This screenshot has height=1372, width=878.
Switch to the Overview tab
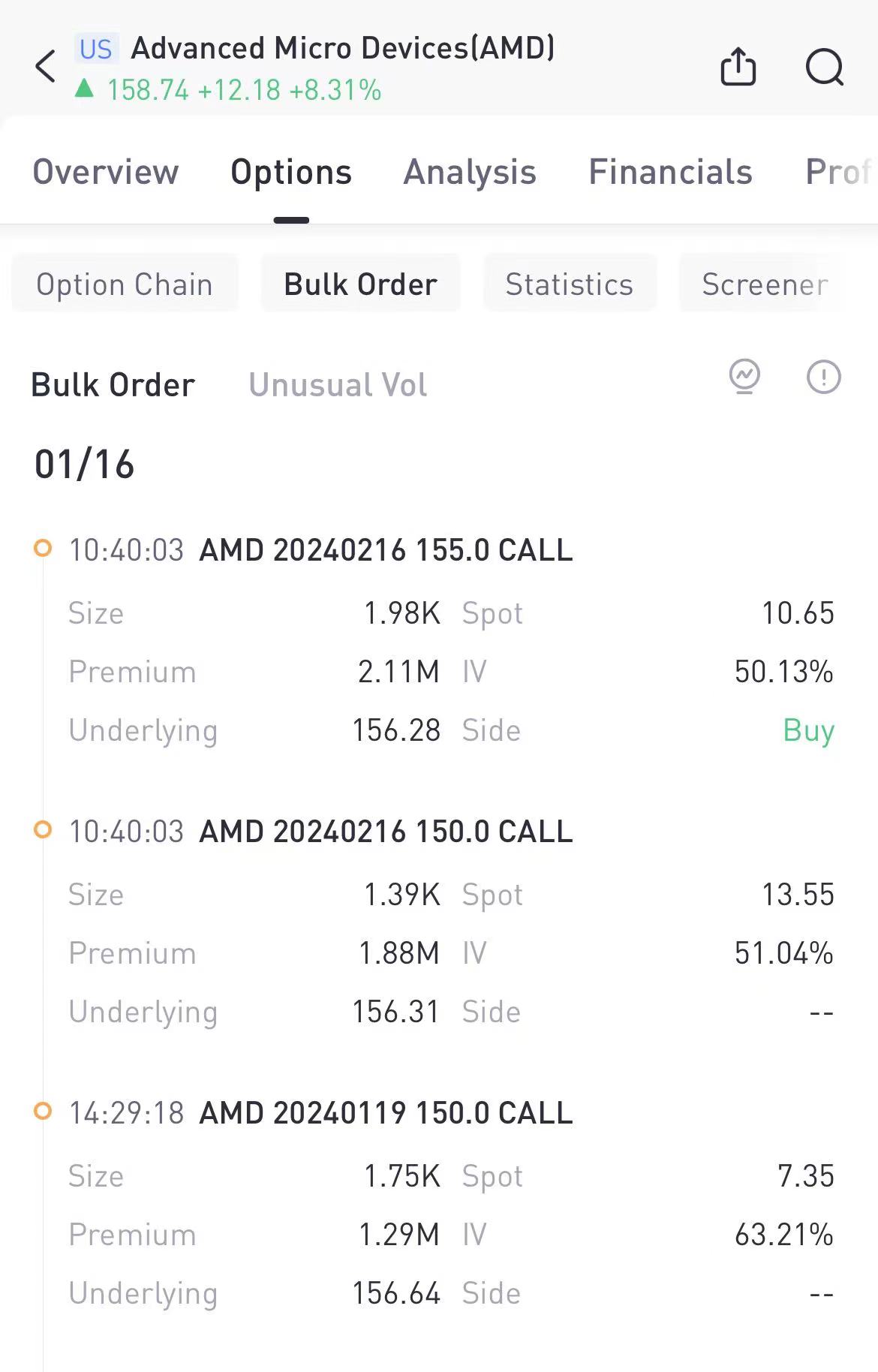pos(106,172)
